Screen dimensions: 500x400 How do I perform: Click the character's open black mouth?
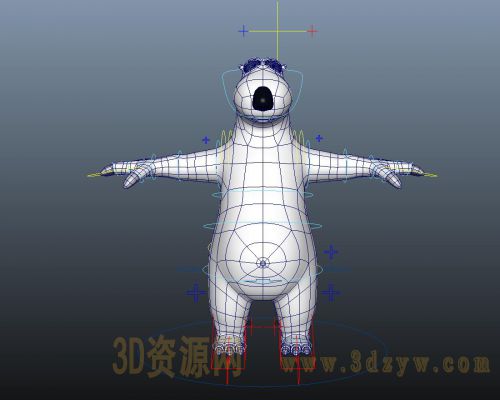click(263, 98)
